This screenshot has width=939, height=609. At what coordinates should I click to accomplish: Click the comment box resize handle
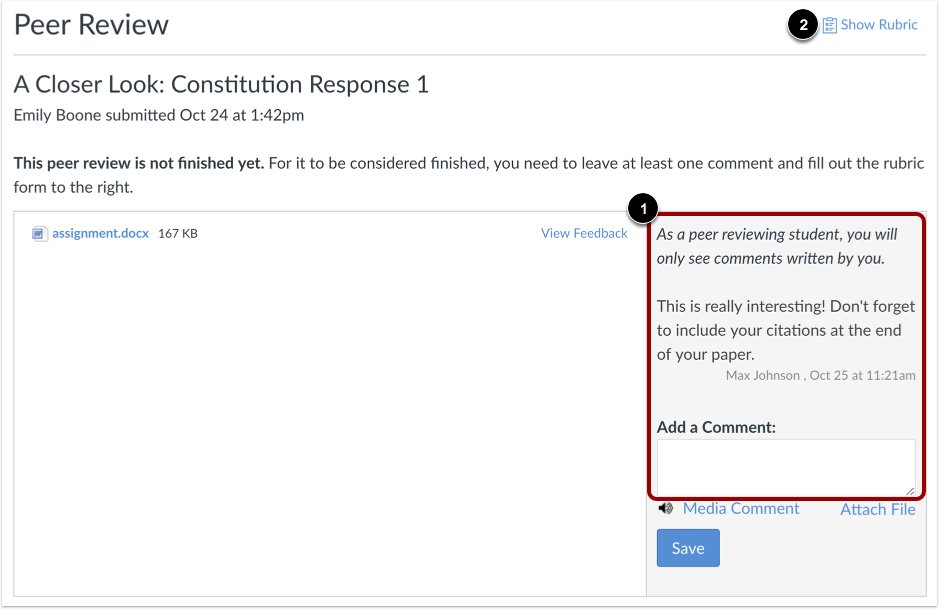pos(910,490)
